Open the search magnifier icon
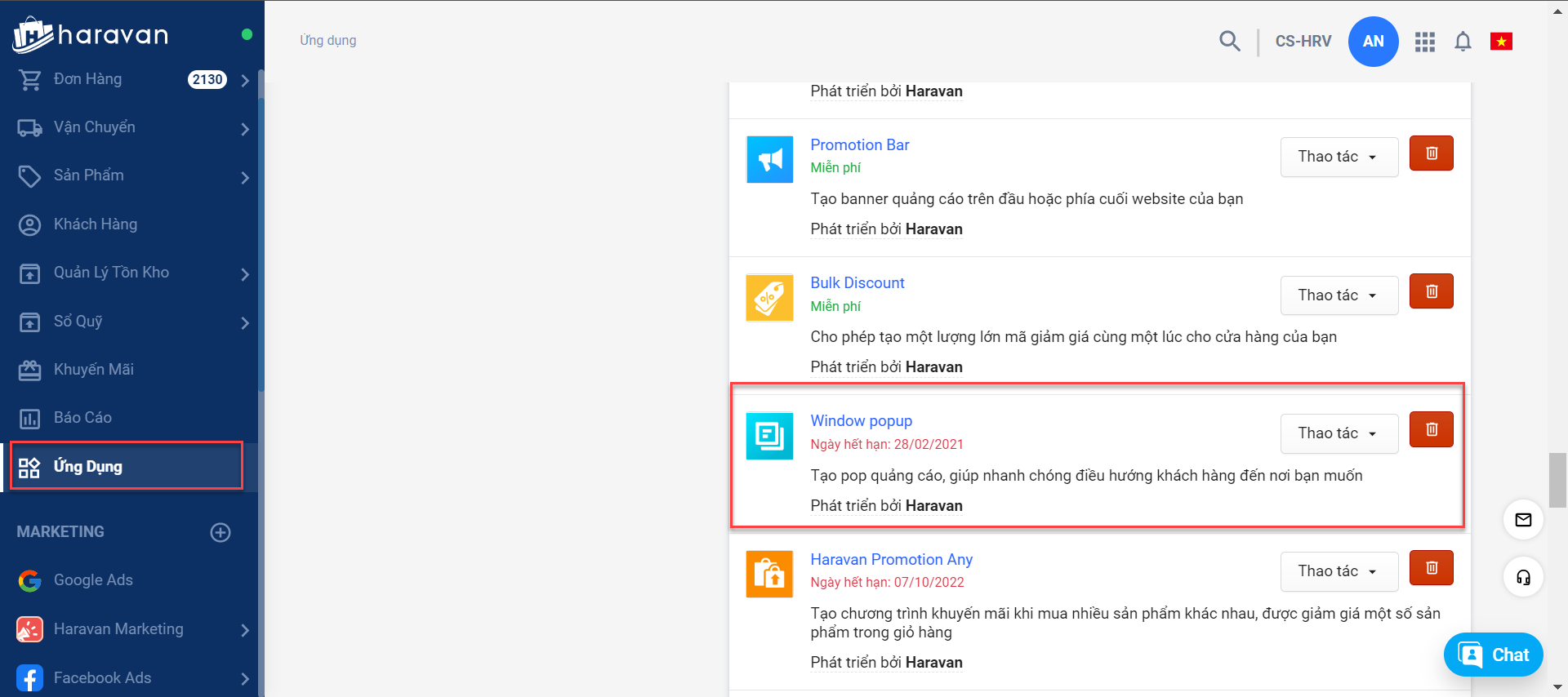This screenshot has width=1568, height=697. click(1229, 41)
